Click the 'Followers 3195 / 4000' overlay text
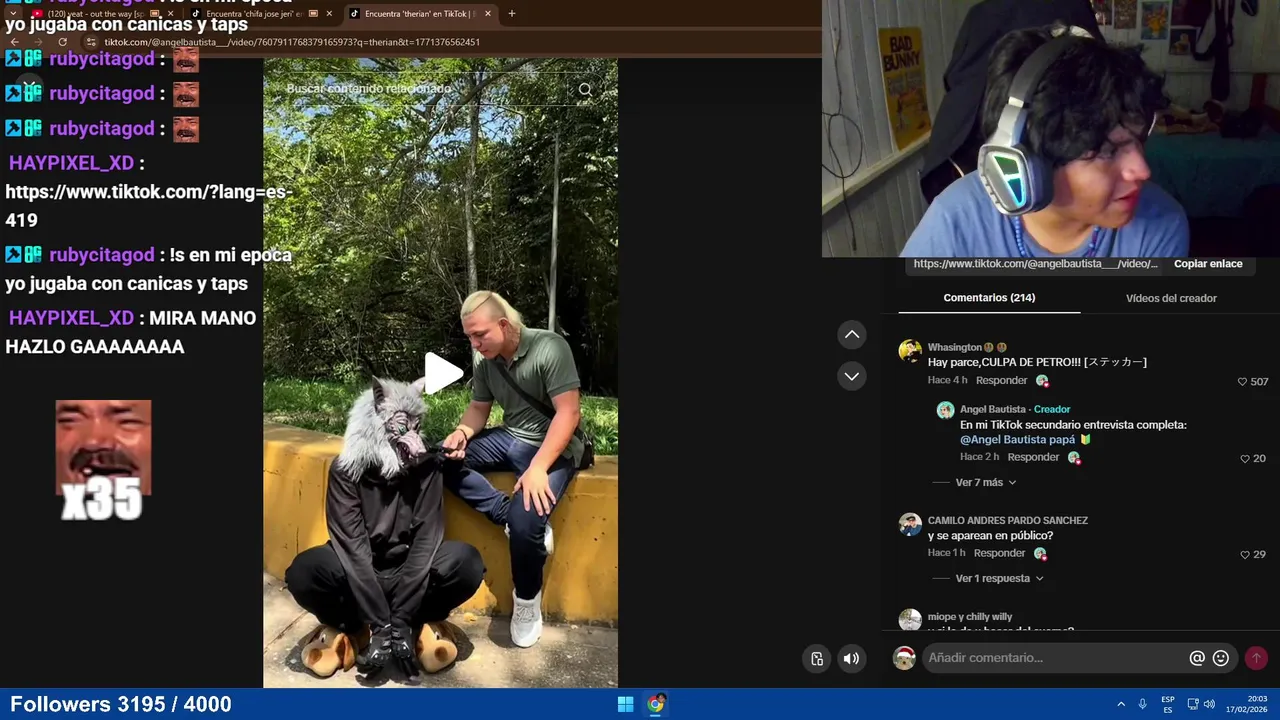The width and height of the screenshot is (1280, 720). coord(121,704)
